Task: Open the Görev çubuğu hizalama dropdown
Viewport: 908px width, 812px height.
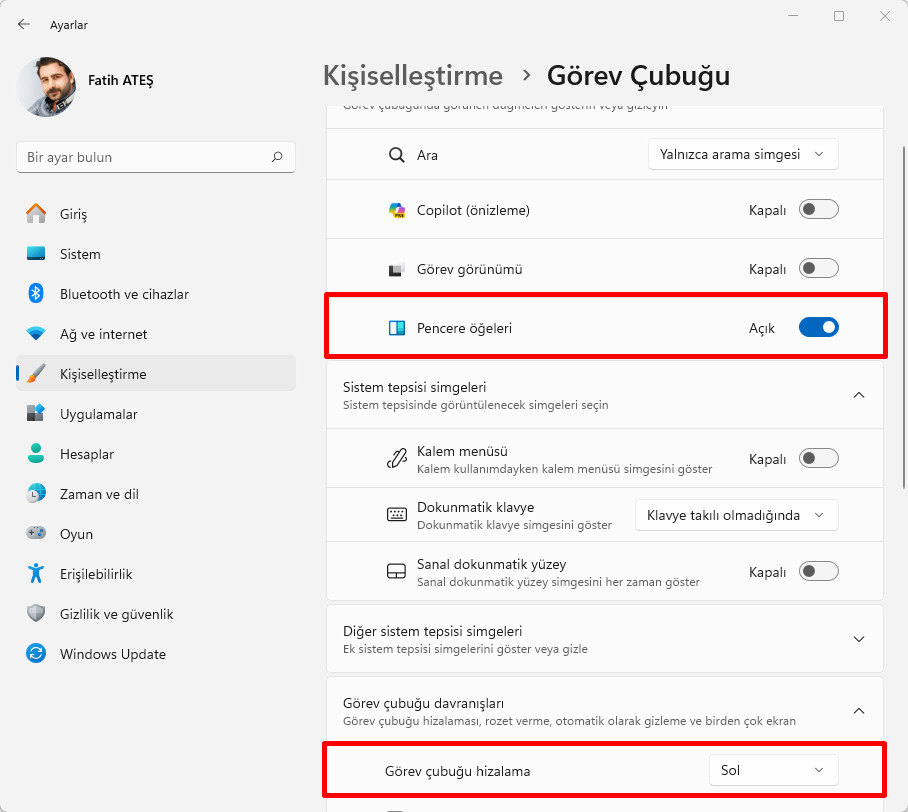Action: click(775, 770)
